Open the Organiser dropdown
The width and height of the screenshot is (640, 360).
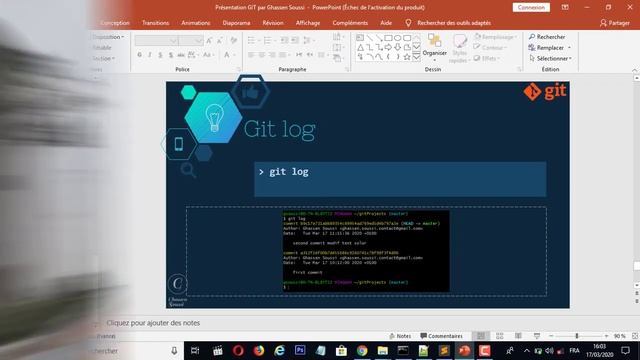[x=435, y=48]
